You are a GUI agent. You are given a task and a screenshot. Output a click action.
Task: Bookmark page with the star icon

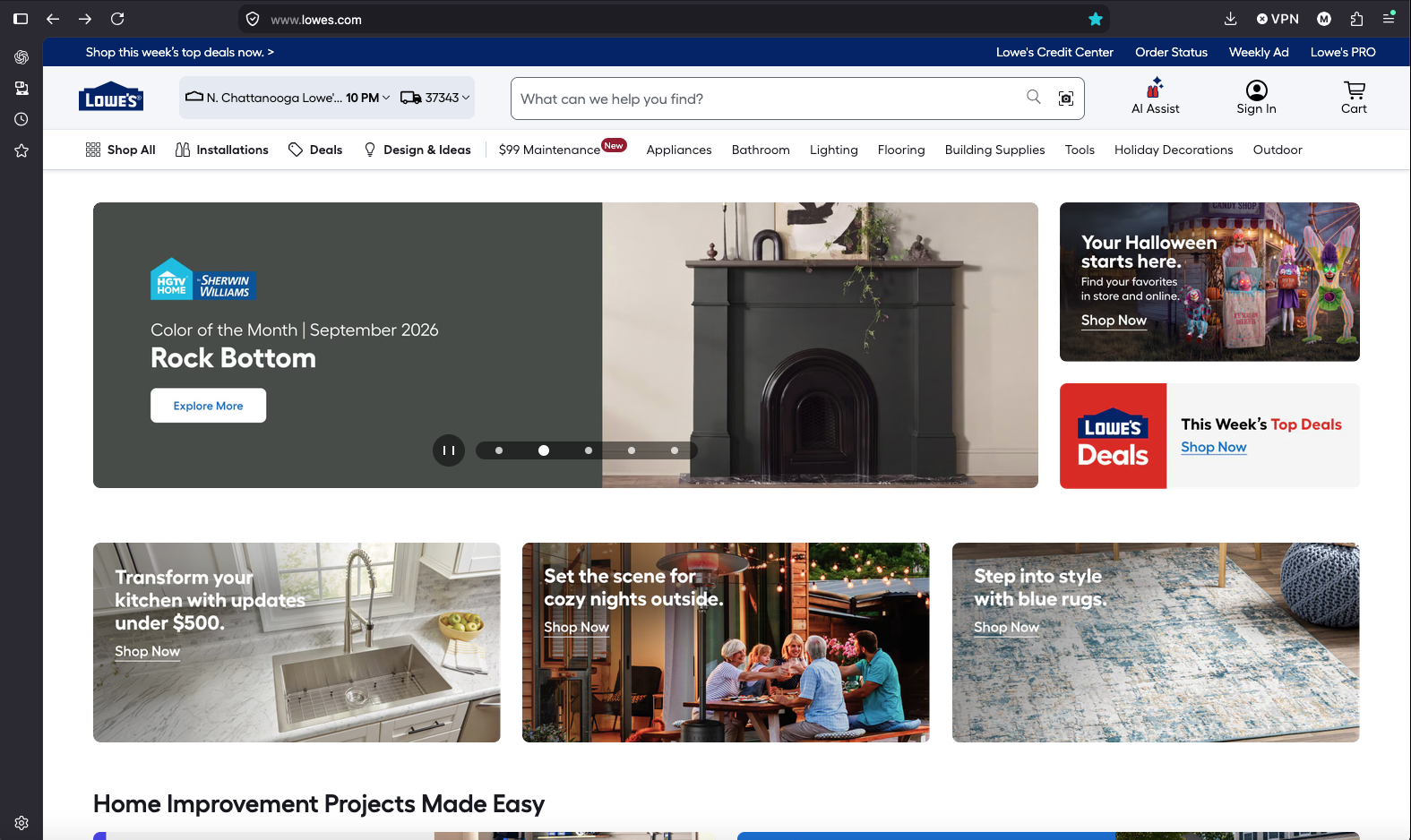(x=1096, y=19)
